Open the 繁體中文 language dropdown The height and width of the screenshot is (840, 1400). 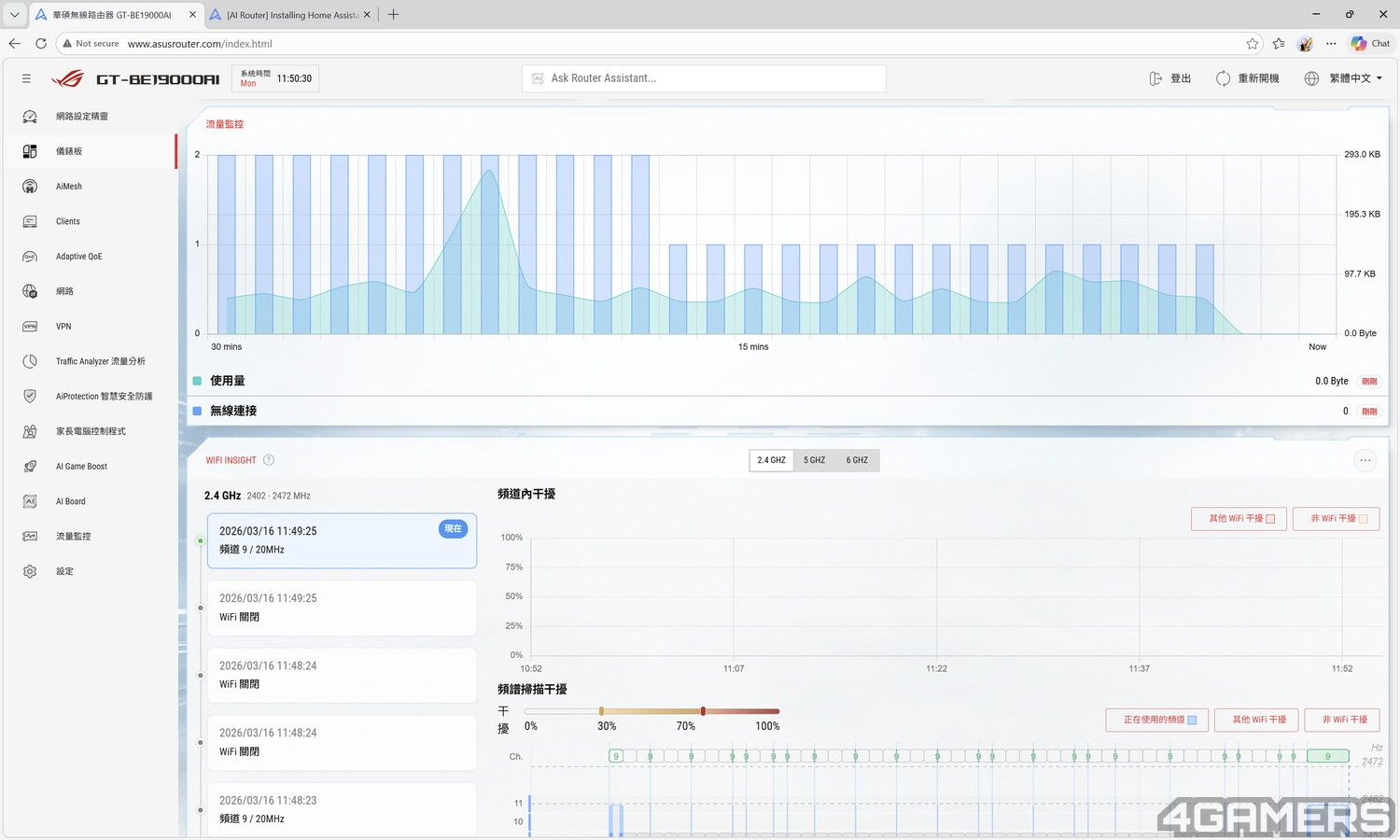coord(1343,78)
